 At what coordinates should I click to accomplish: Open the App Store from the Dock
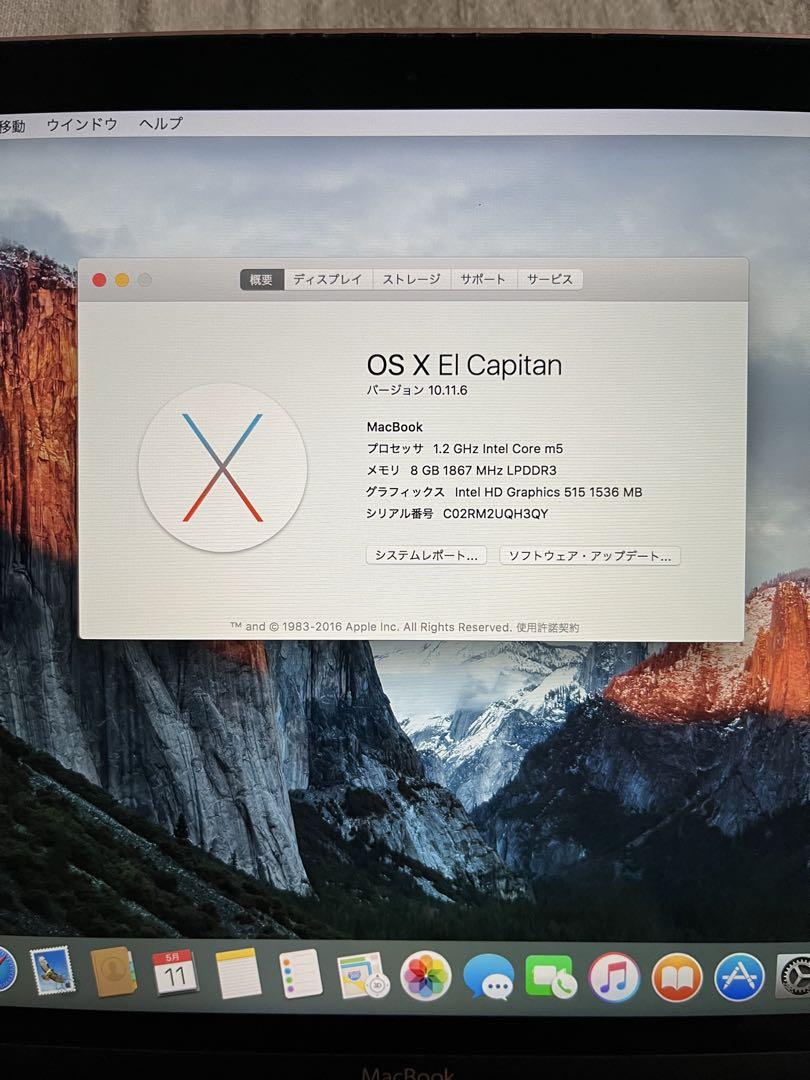[x=739, y=977]
